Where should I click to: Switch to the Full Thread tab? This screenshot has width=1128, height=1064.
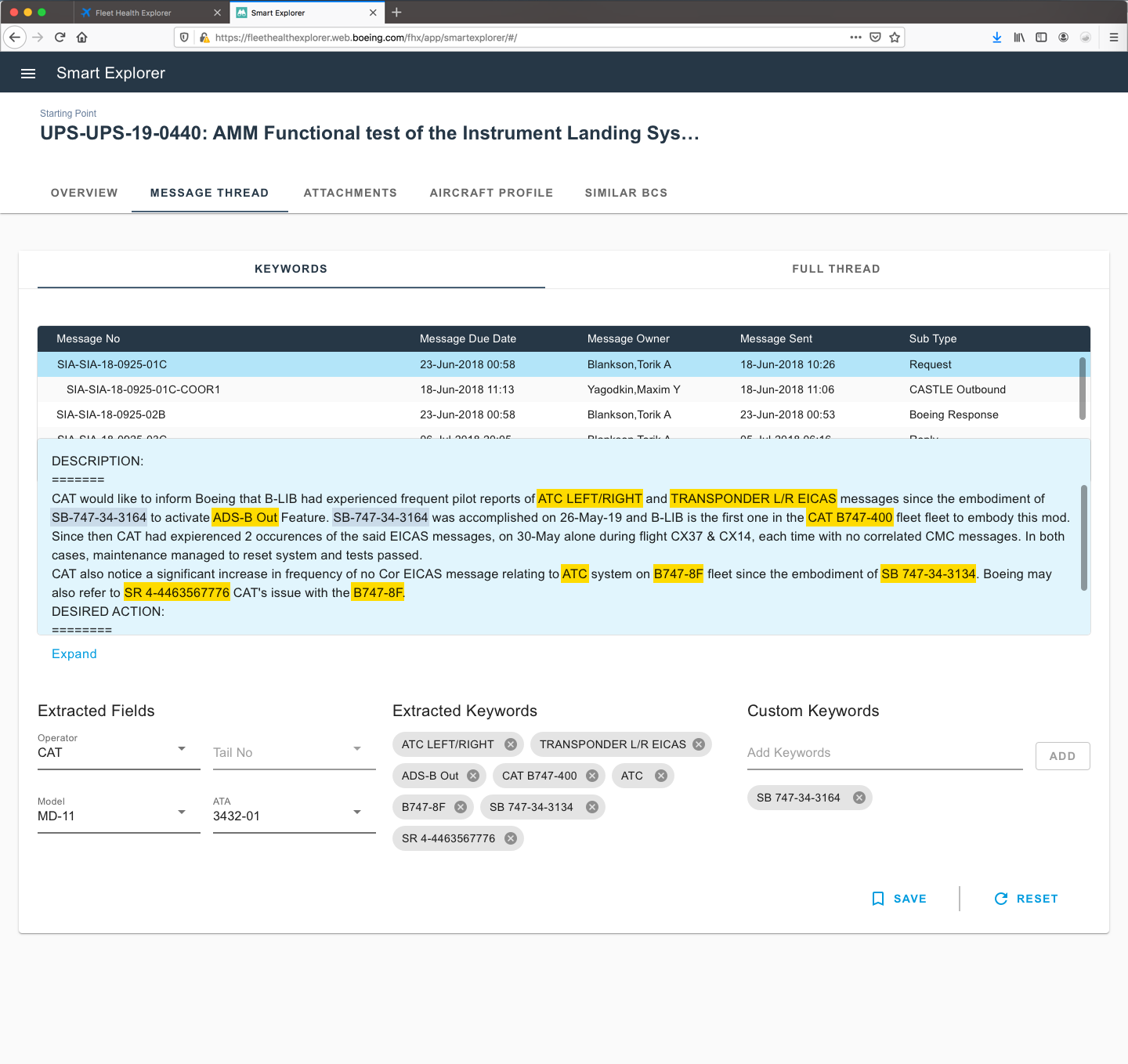point(836,269)
